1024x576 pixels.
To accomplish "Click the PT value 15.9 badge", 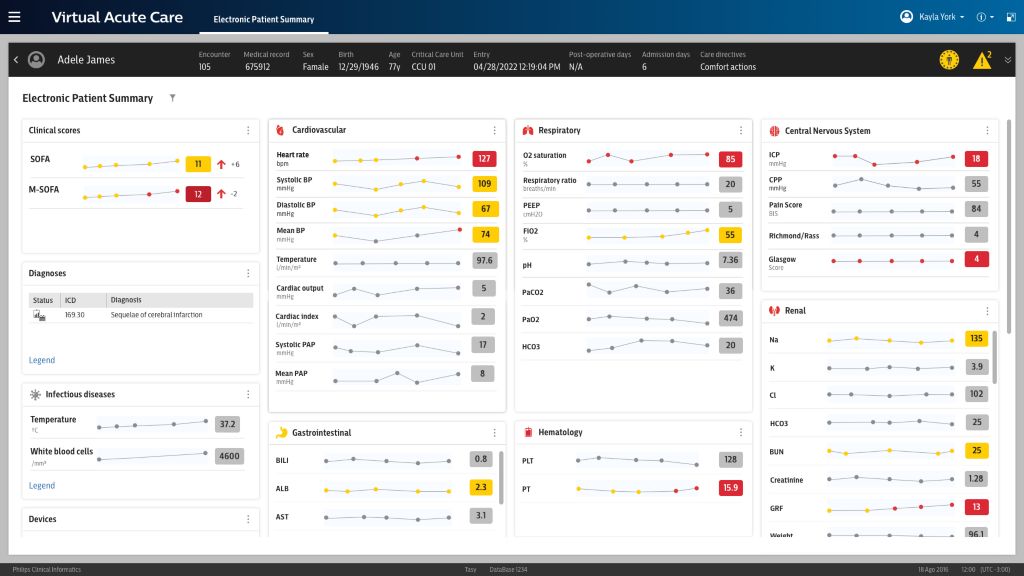I will tap(730, 488).
